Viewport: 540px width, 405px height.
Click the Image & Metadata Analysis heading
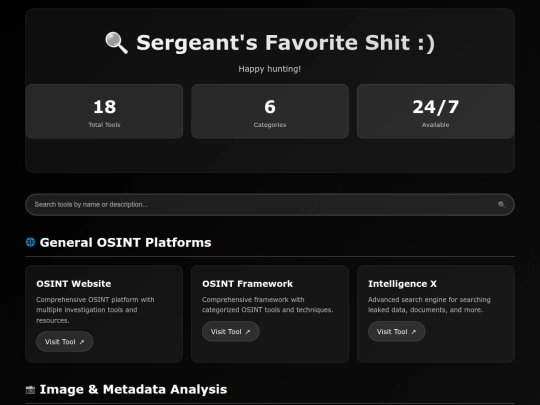pyautogui.click(x=133, y=390)
